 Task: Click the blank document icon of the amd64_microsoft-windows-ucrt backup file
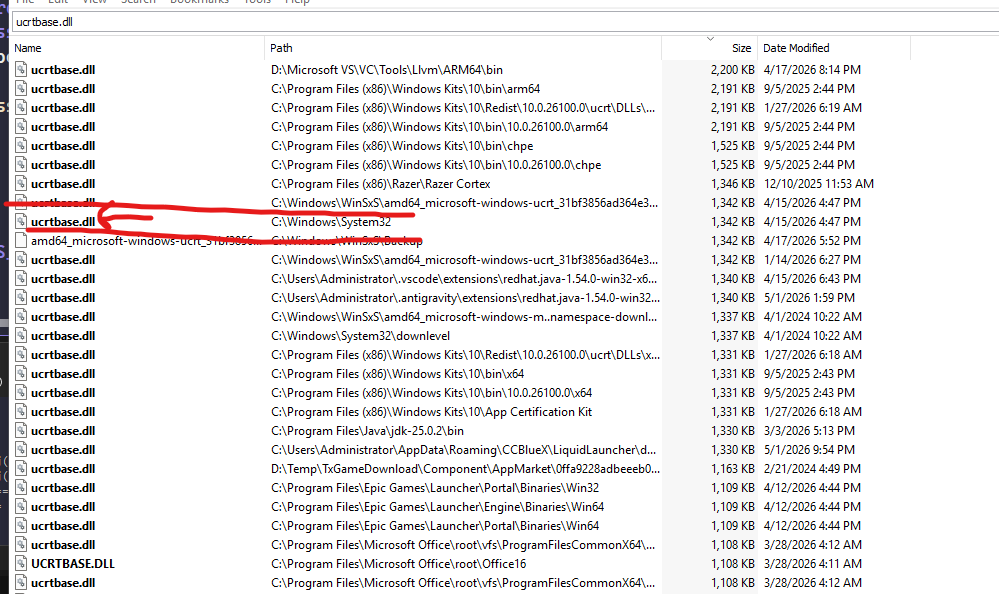coord(21,240)
